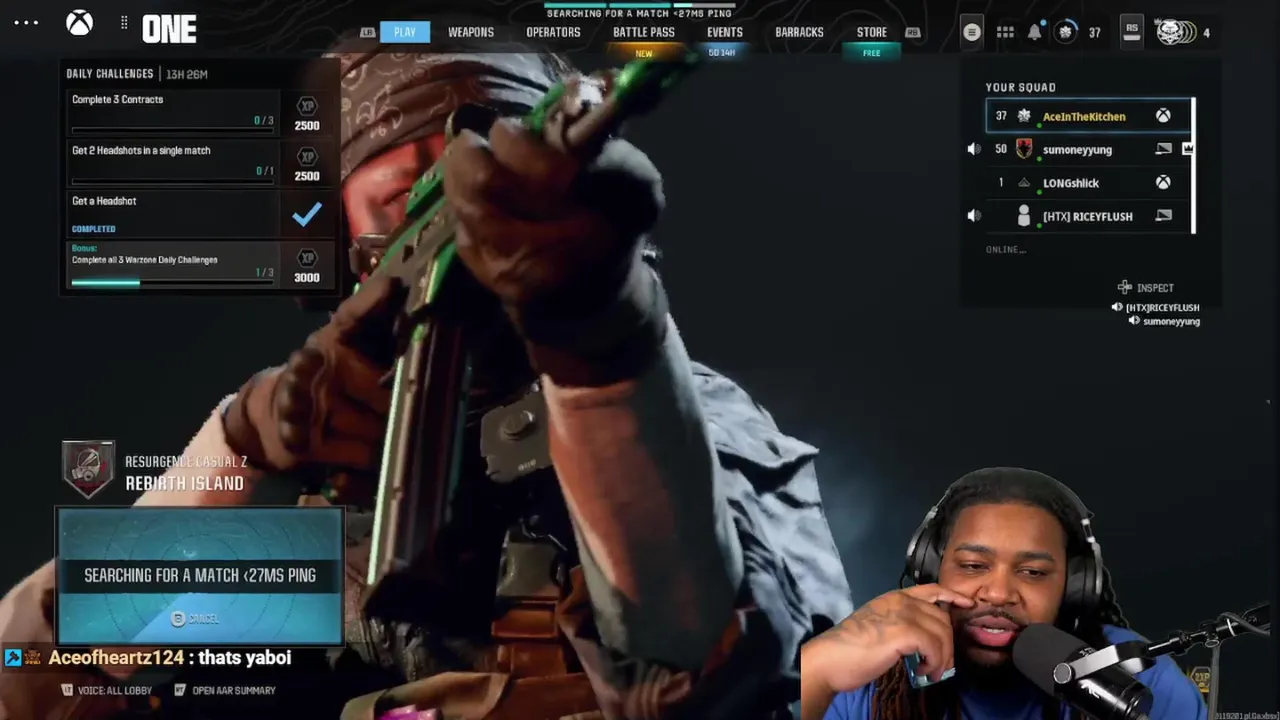Click the player rank emblem in header
Viewport: 1280px width, 720px height.
click(1066, 32)
